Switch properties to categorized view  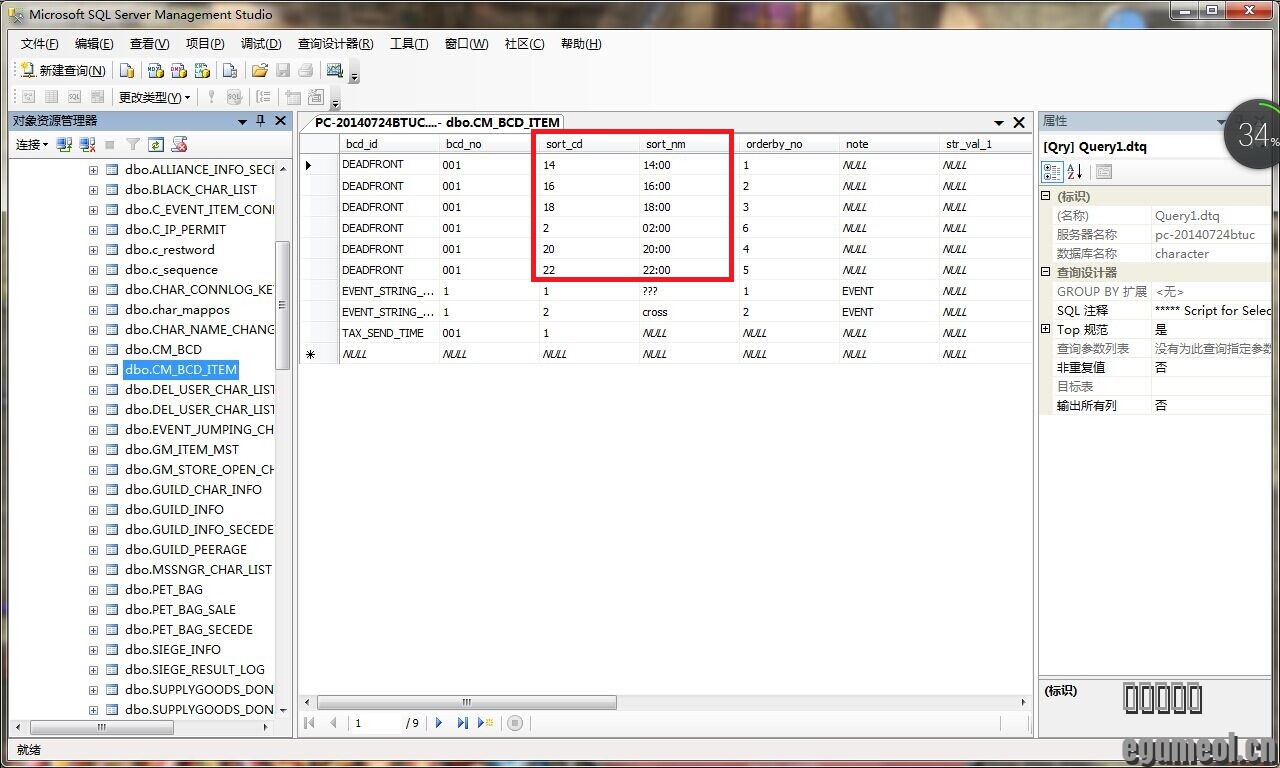[1053, 172]
